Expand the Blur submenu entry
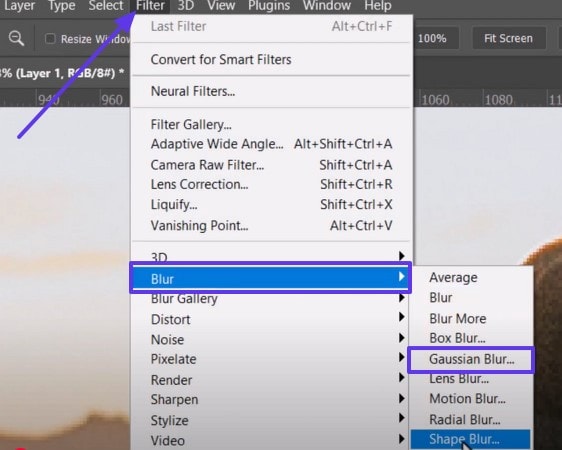Screen dimensions: 562x450 (271, 278)
